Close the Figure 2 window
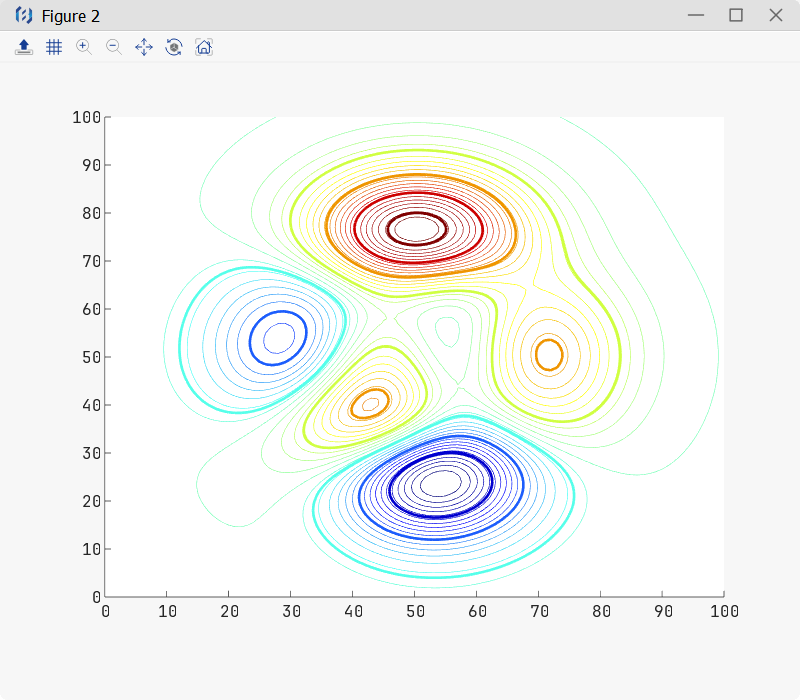The image size is (800, 700). point(775,15)
